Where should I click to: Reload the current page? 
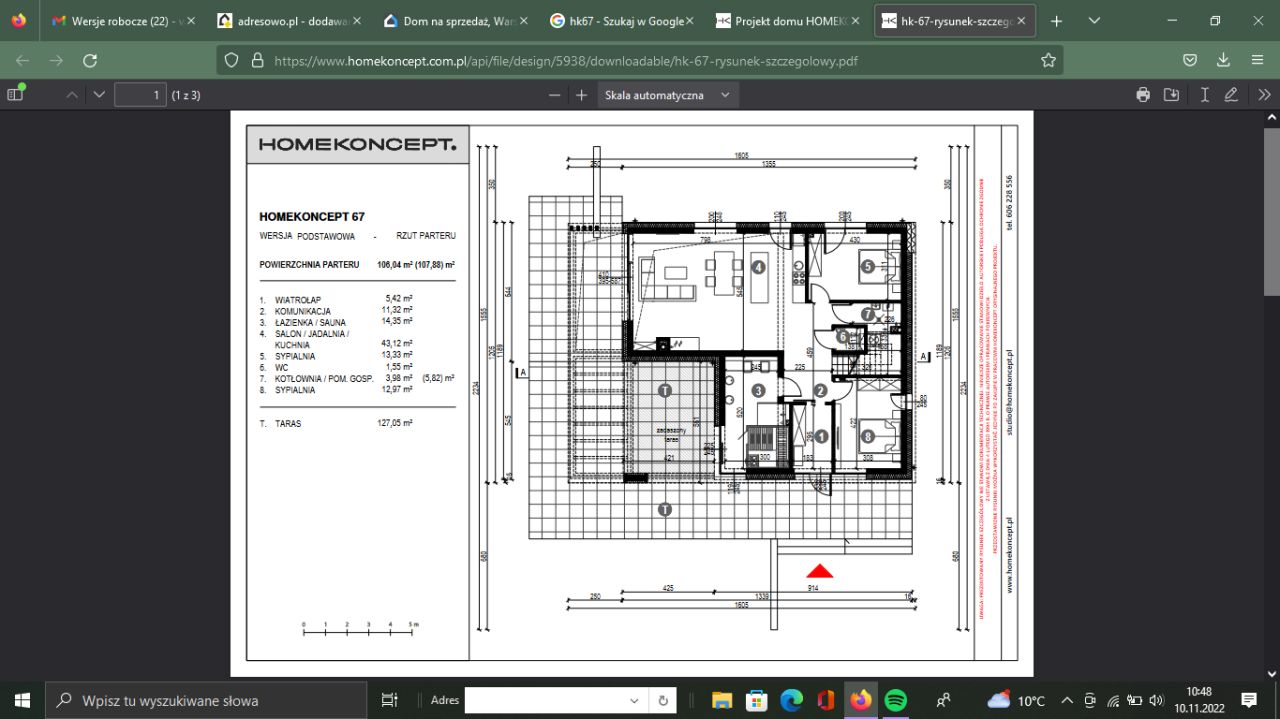click(x=90, y=60)
